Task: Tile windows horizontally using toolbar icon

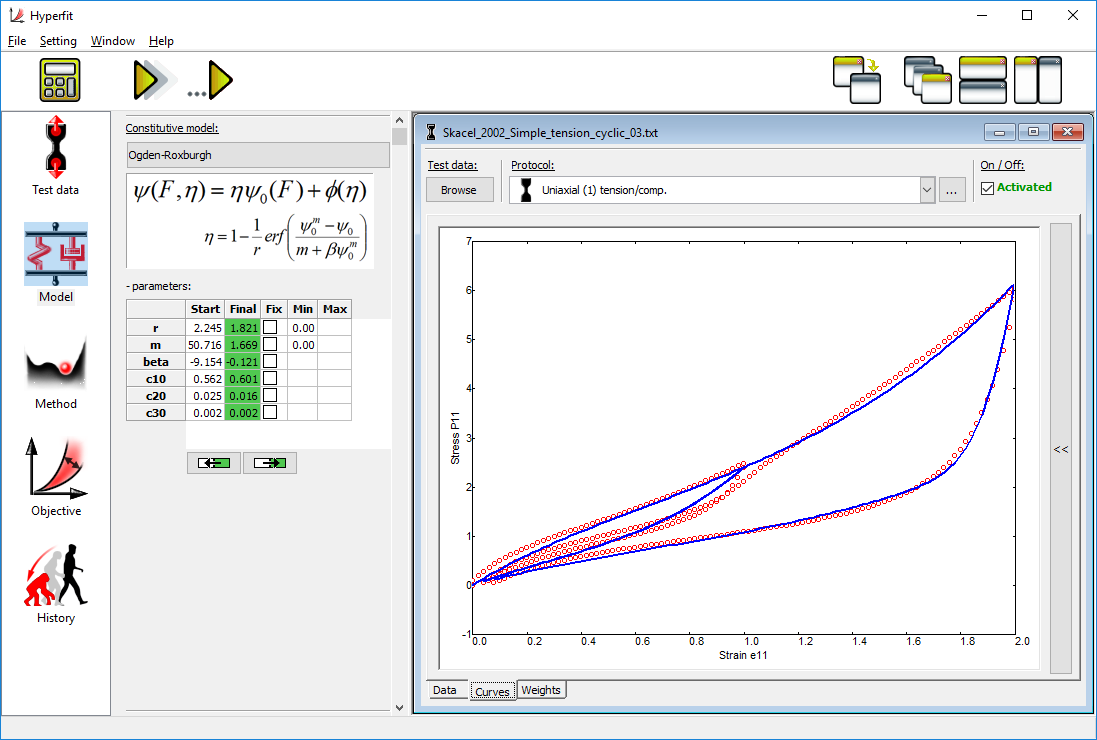Action: [982, 80]
